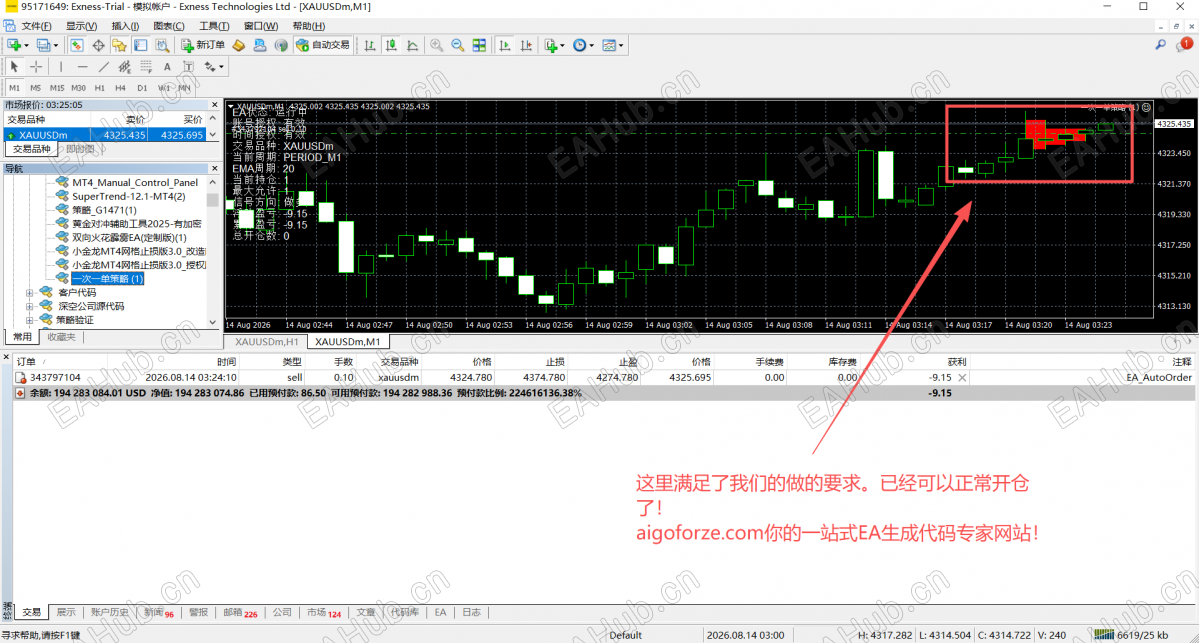1199x643 pixels.
Task: Open the 日志 journal tab
Action: coord(472,612)
